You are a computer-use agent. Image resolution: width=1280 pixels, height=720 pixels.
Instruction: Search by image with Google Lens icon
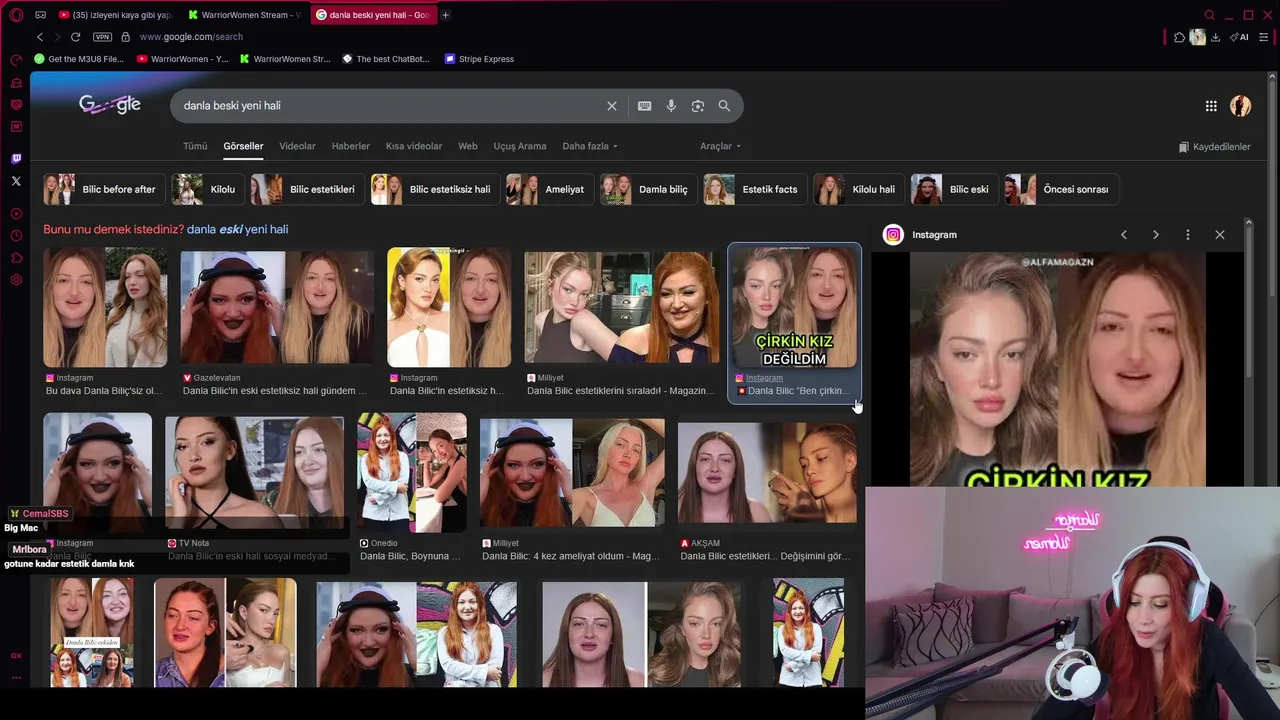coord(698,106)
